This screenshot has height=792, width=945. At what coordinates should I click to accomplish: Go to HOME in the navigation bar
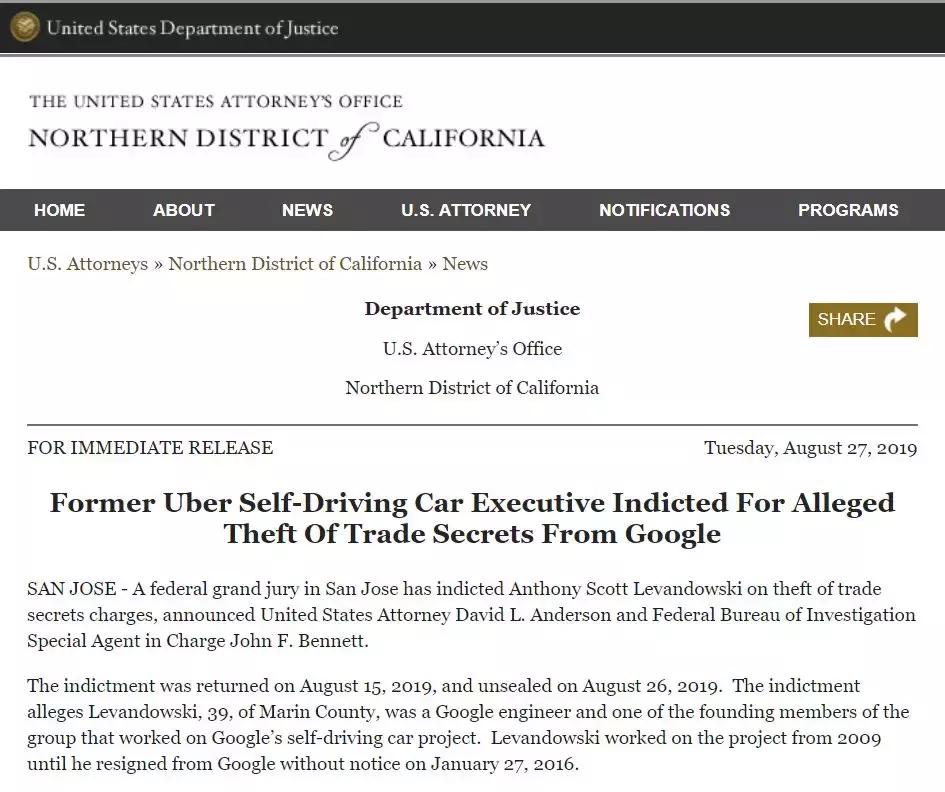pyautogui.click(x=59, y=210)
